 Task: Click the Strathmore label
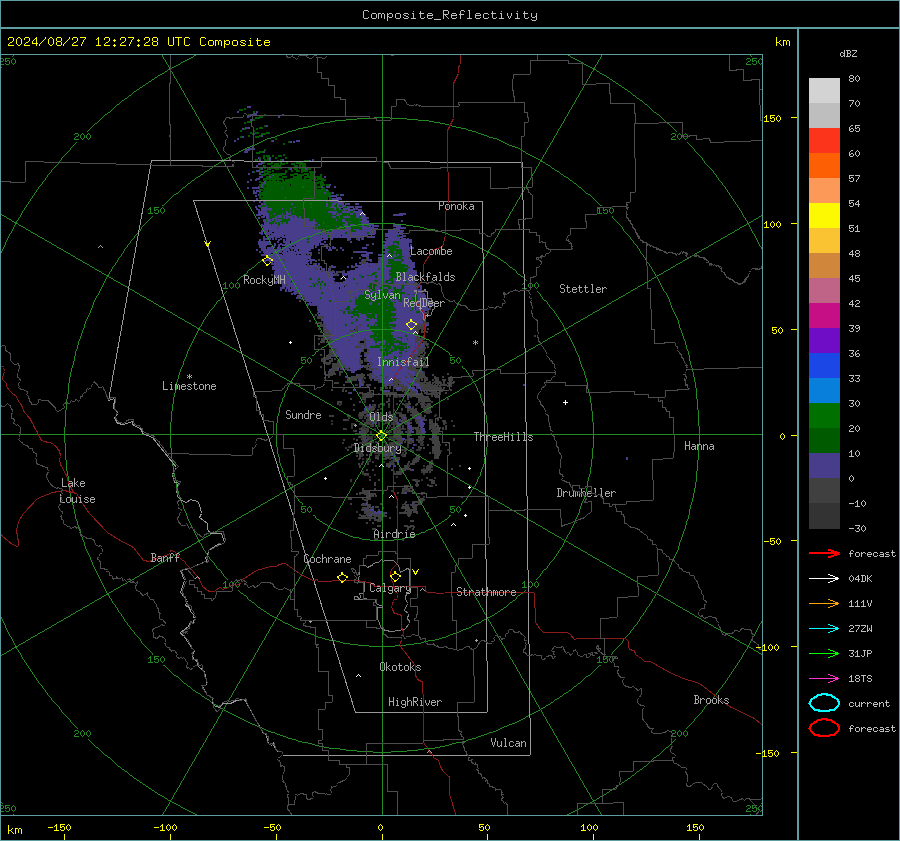(486, 592)
